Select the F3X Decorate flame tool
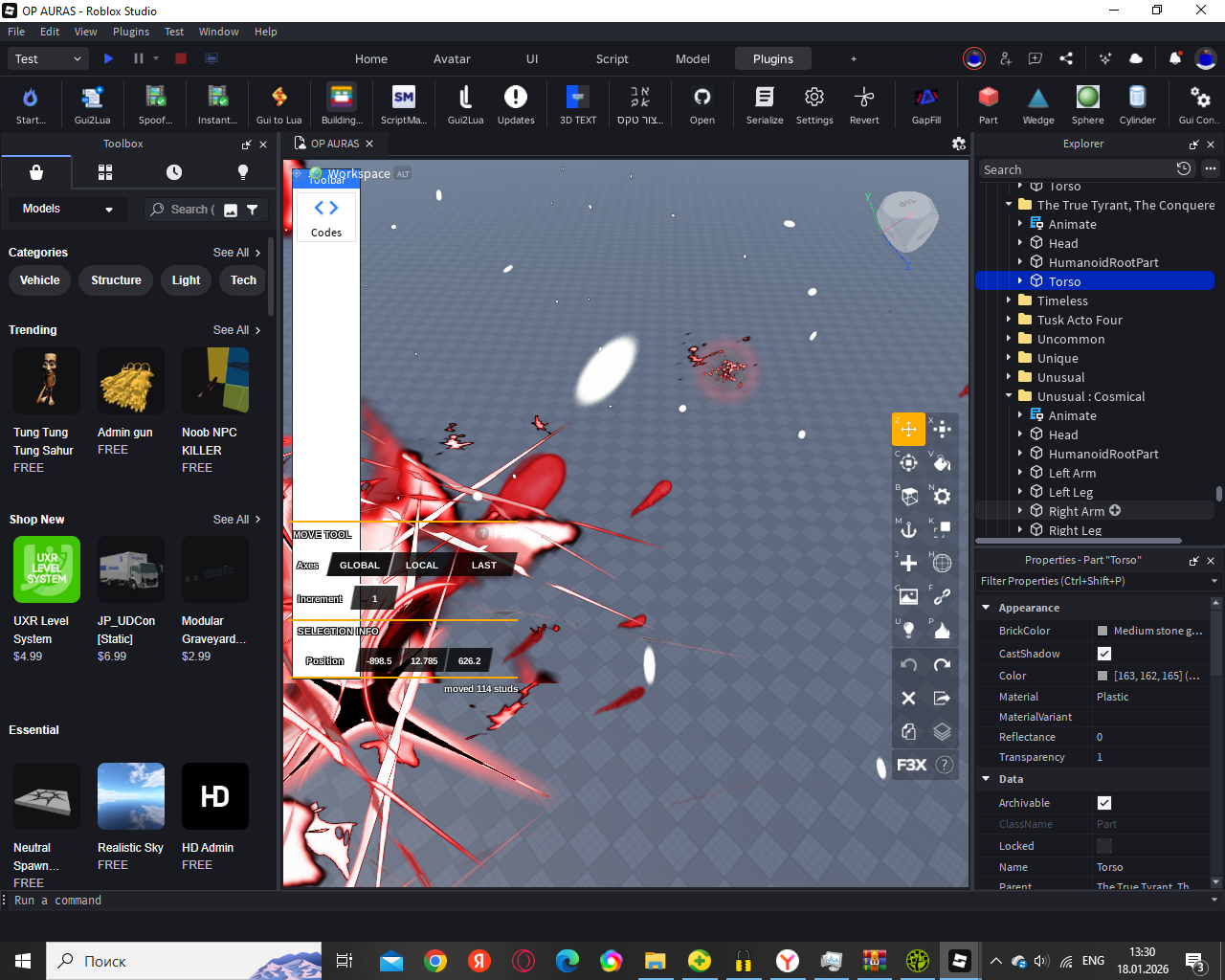1225x980 pixels. point(942,630)
